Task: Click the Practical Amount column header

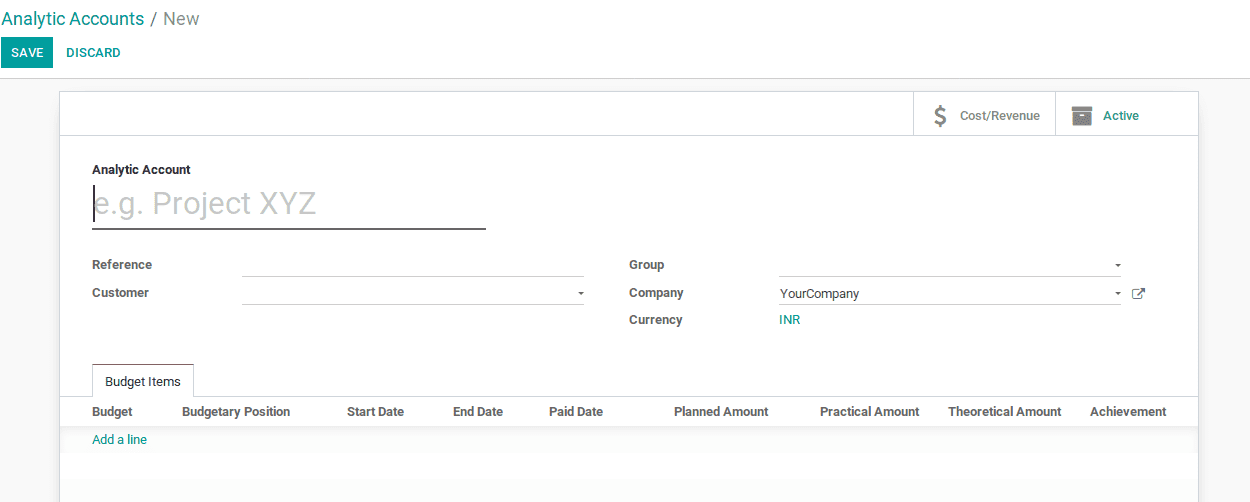Action: (869, 412)
